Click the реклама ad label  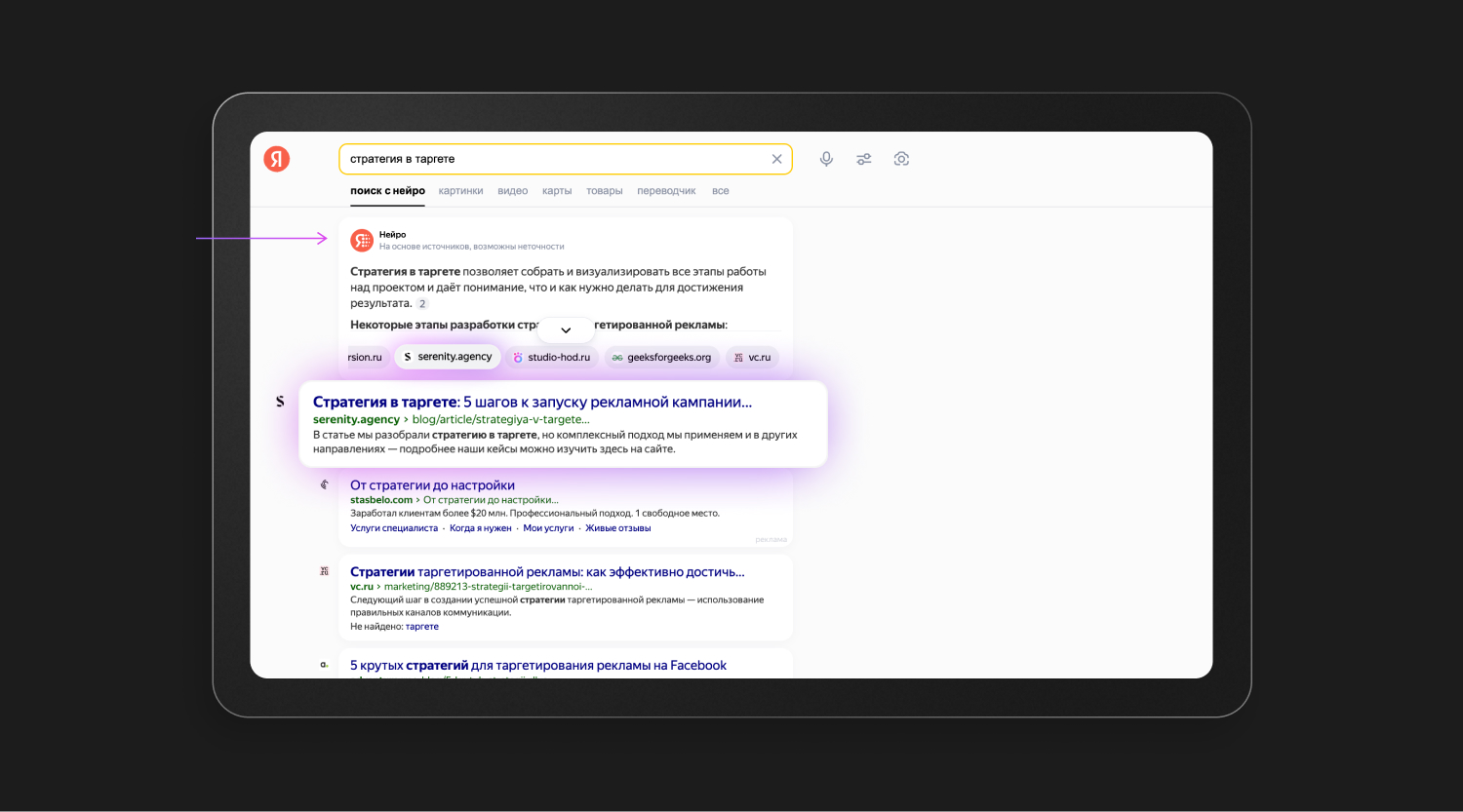(x=771, y=539)
